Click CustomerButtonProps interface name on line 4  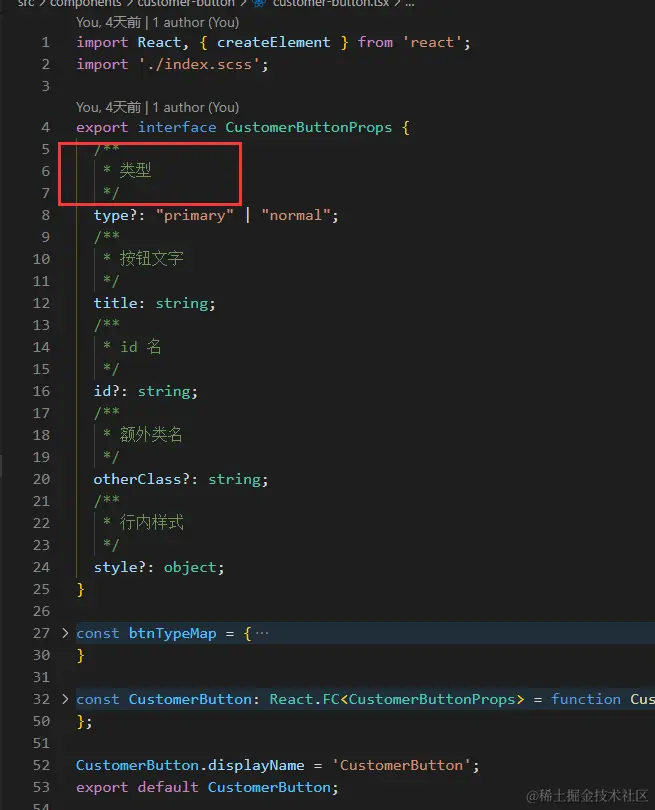308,128
